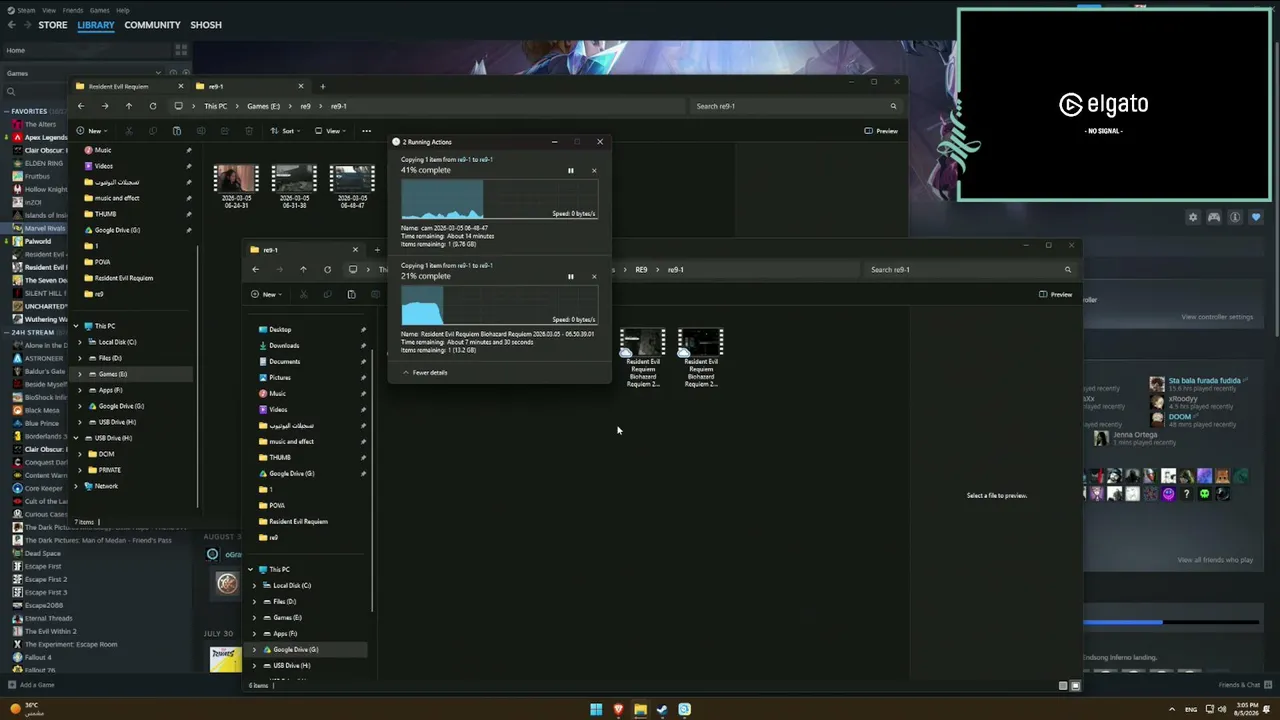Toggle the Preview pane in the front Explorer window

pos(1055,295)
